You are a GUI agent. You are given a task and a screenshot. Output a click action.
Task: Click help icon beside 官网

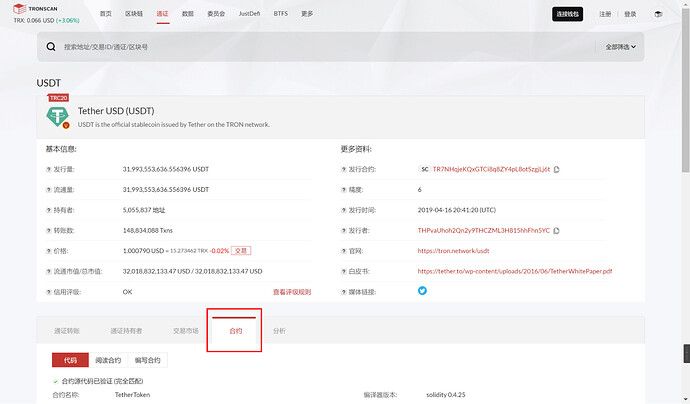click(344, 251)
